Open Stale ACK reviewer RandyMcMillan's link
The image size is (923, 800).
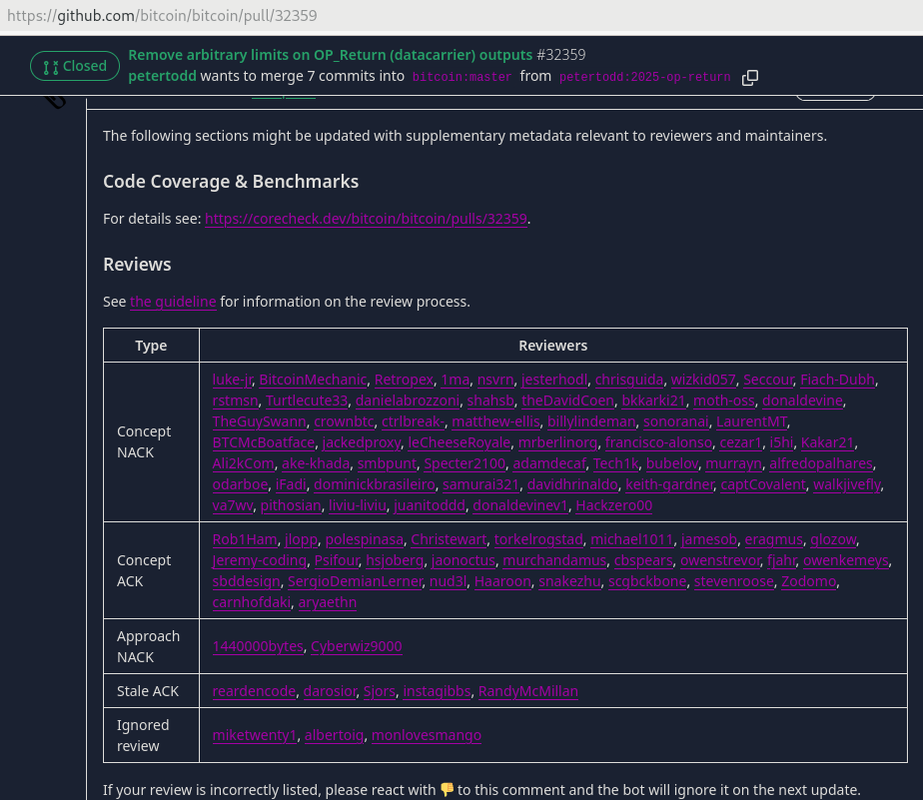(x=528, y=692)
